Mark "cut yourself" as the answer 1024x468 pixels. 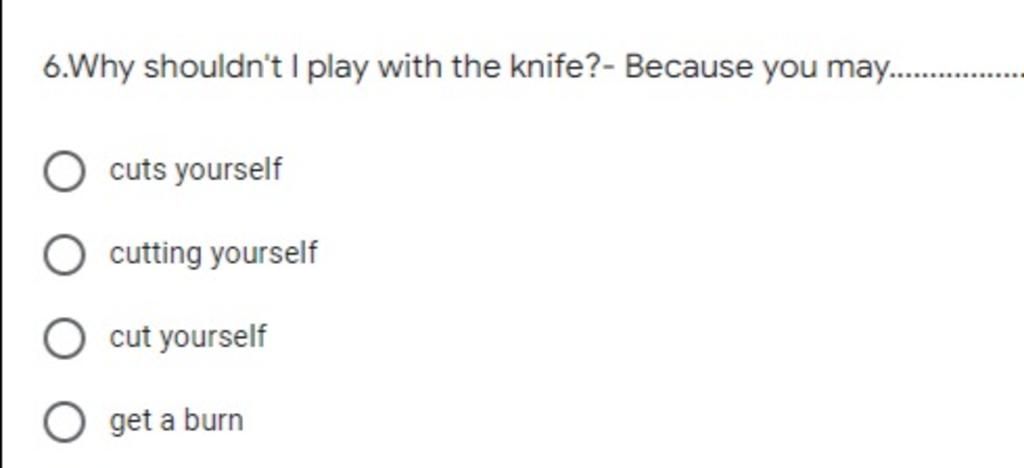(64, 338)
